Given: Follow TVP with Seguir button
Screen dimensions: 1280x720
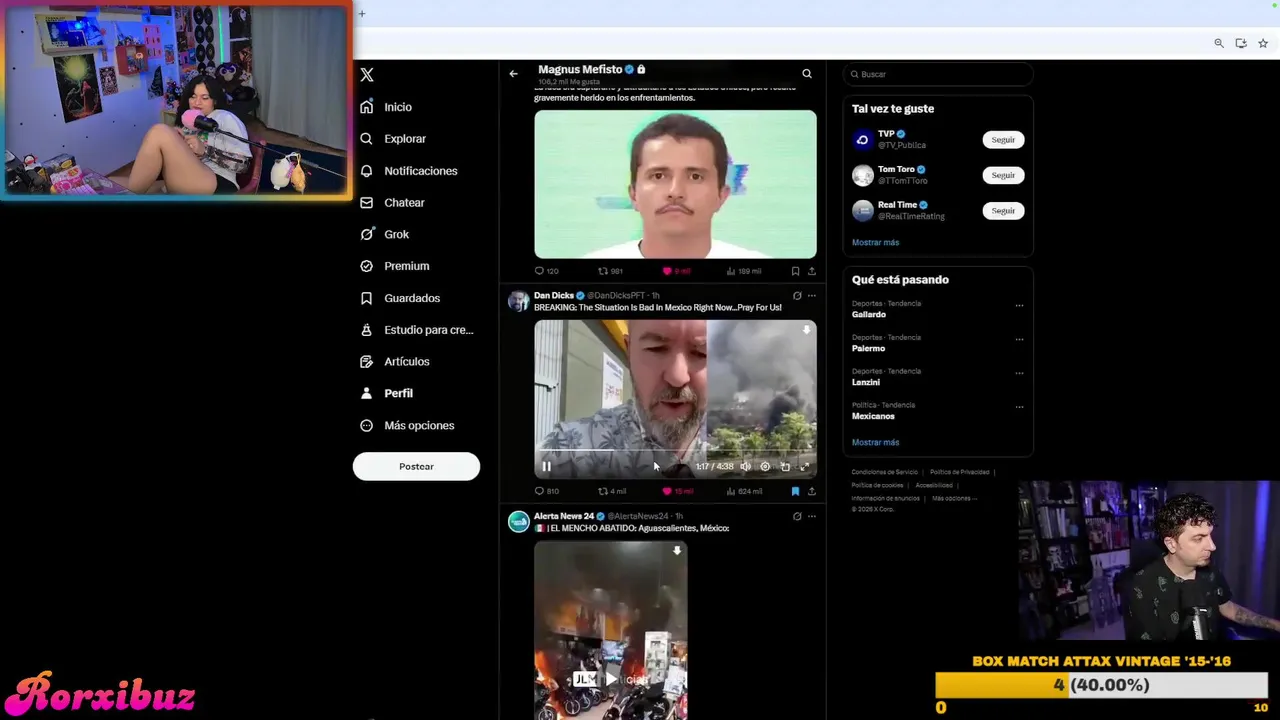Looking at the screenshot, I should click(x=1003, y=140).
